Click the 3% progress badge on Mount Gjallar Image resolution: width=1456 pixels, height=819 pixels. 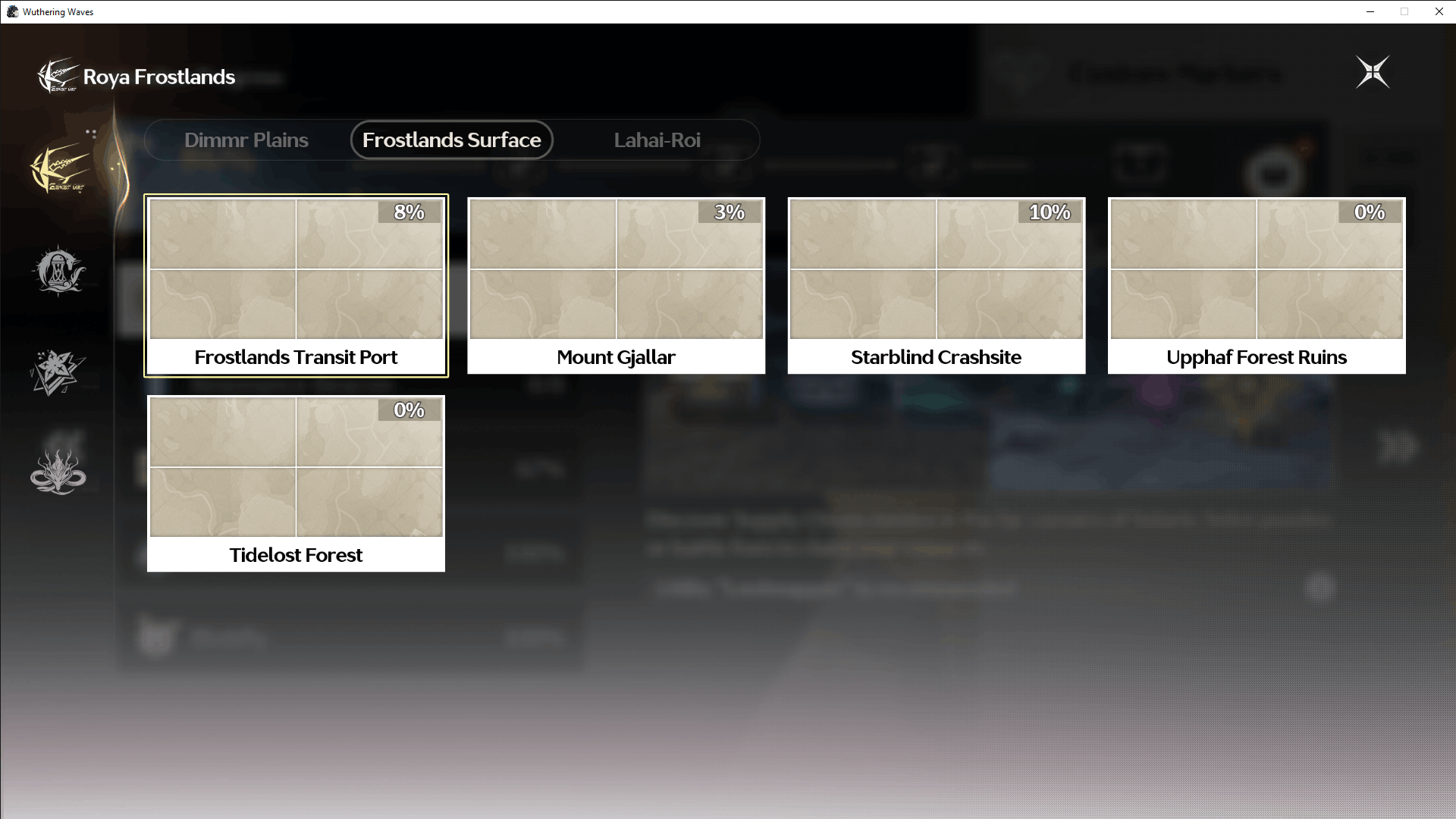[730, 212]
